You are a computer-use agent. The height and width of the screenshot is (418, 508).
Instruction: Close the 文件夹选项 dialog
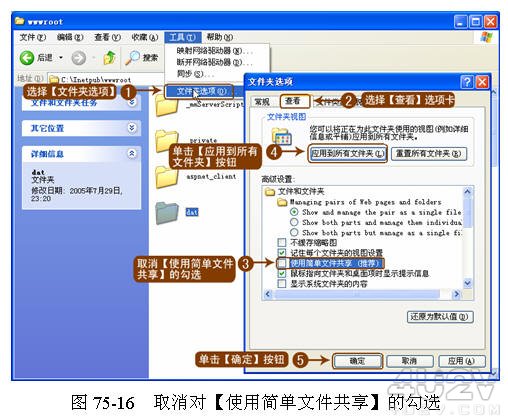coord(482,82)
